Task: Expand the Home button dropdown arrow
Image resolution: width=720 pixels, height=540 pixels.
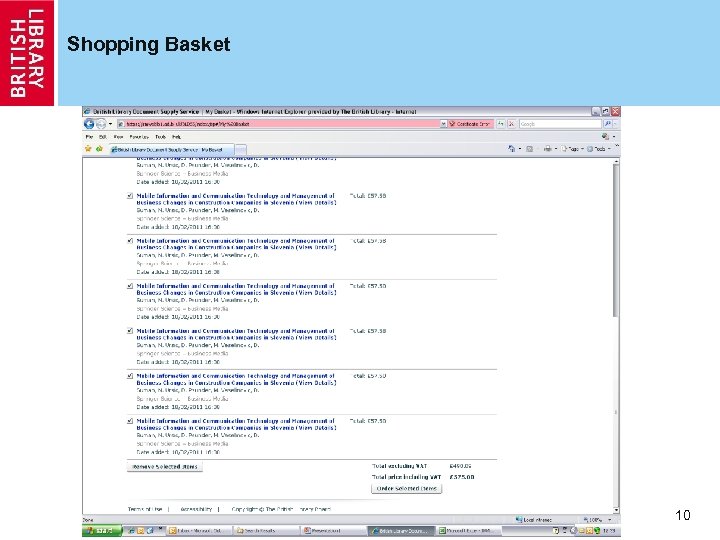Action: [520, 149]
